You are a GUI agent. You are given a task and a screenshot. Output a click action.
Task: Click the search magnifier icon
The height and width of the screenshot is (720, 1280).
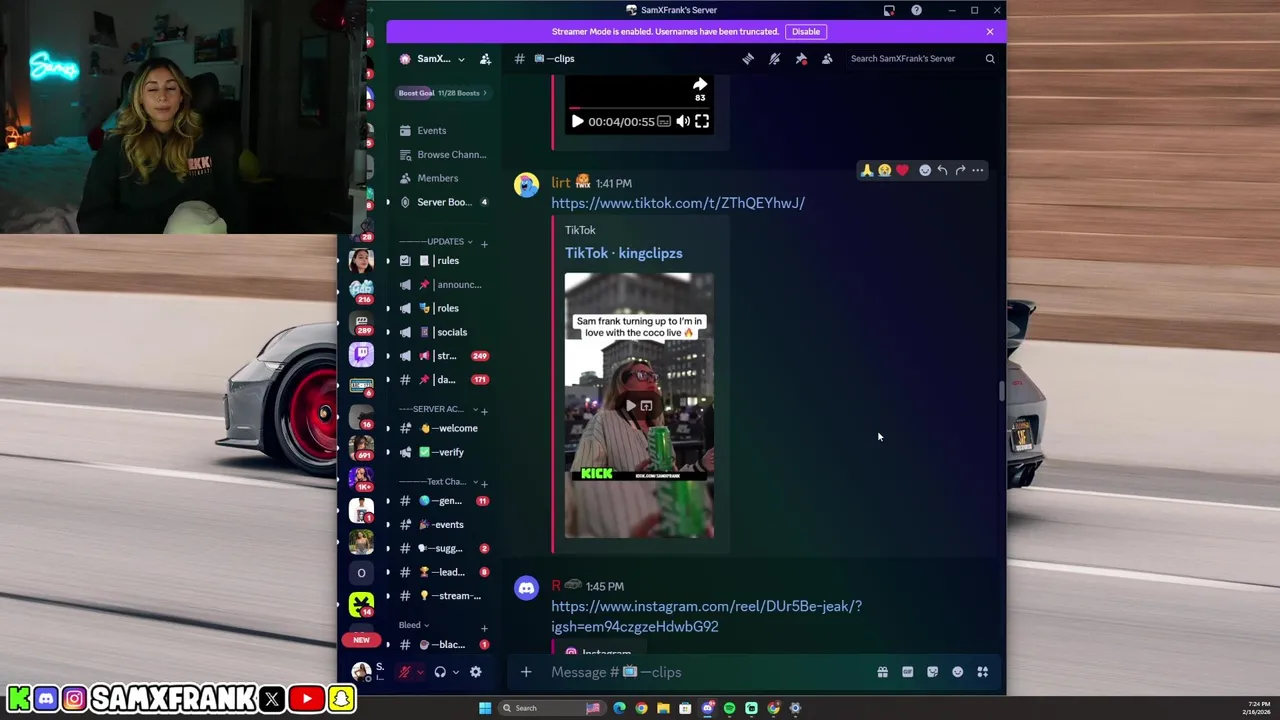(990, 59)
